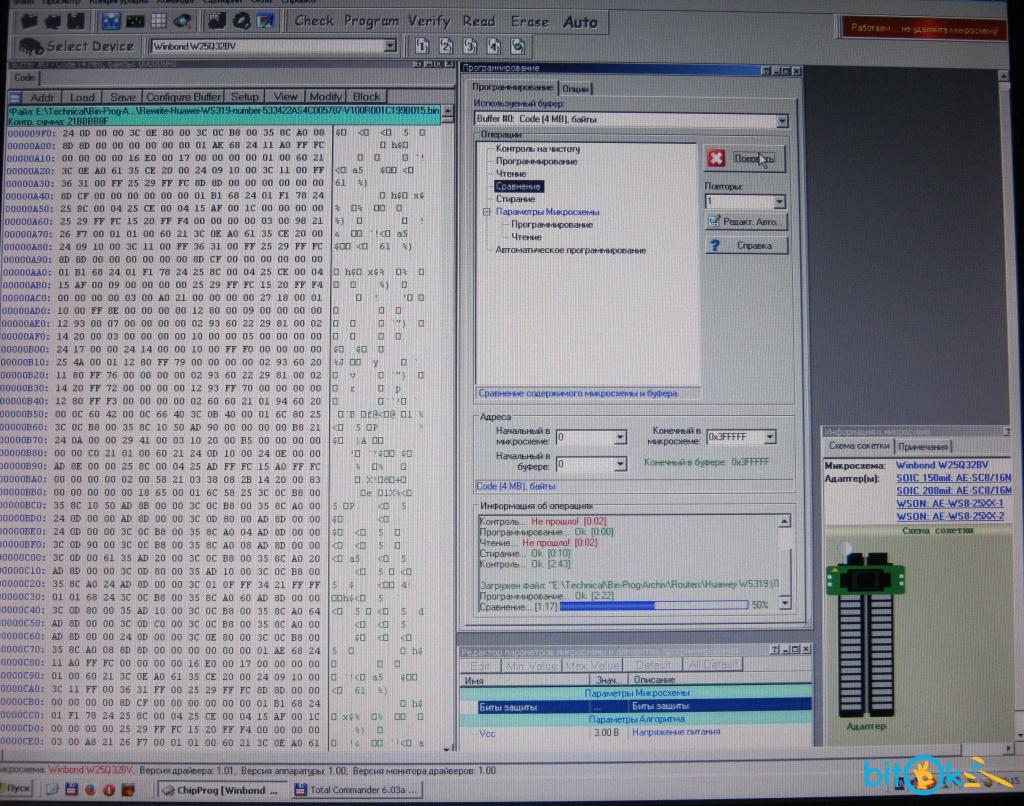Switch to Total Commander taskbar button

tap(356, 790)
